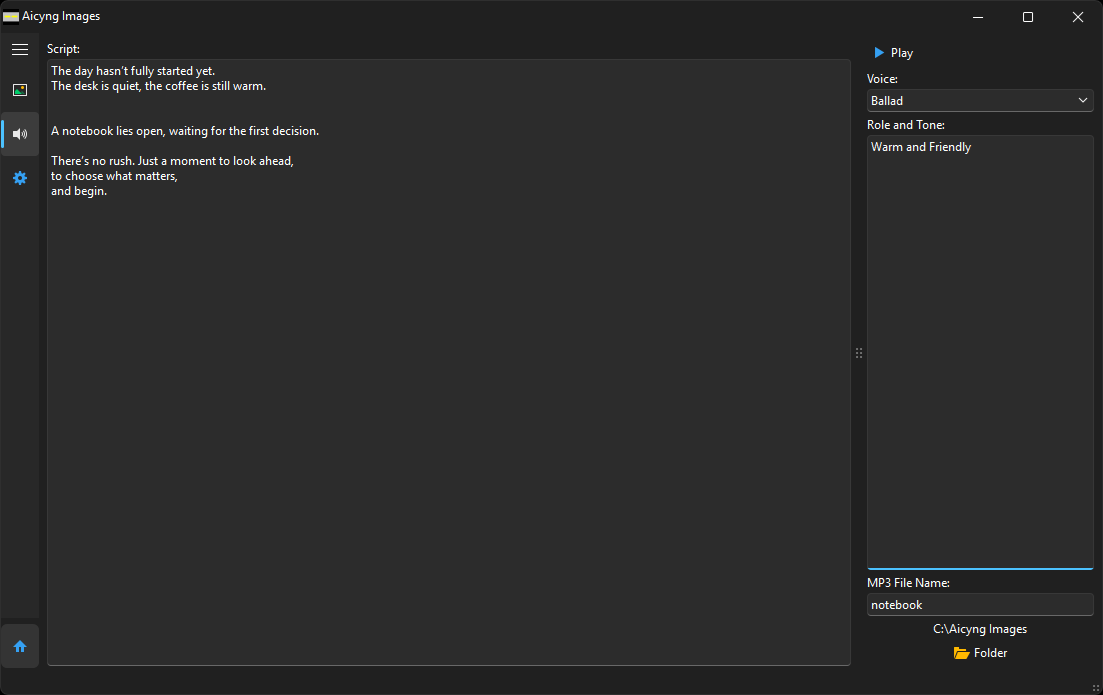Click the C:\Aicyng Images path label

(980, 629)
